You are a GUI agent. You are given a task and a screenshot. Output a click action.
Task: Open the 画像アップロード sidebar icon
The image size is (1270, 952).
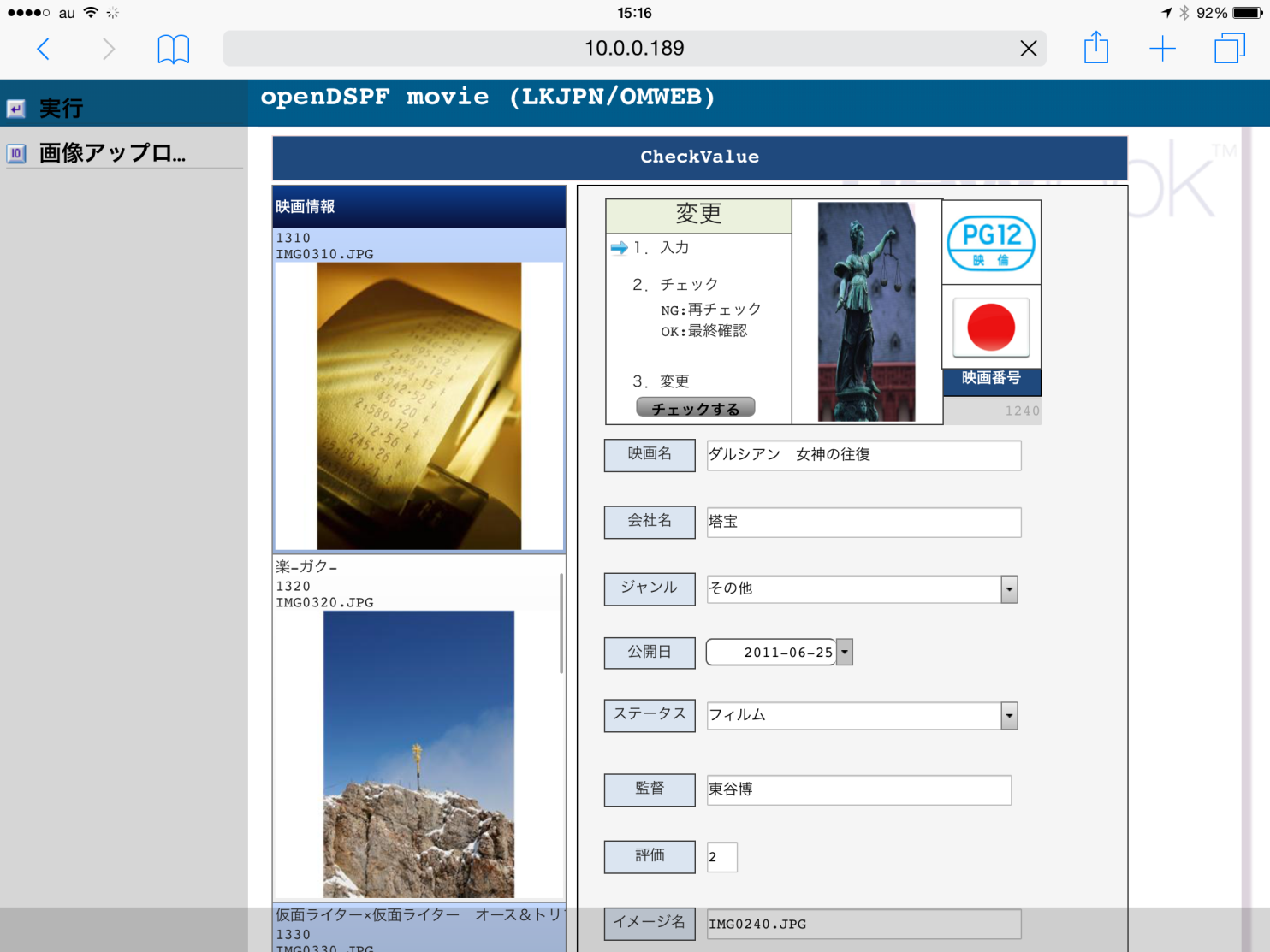[x=16, y=152]
